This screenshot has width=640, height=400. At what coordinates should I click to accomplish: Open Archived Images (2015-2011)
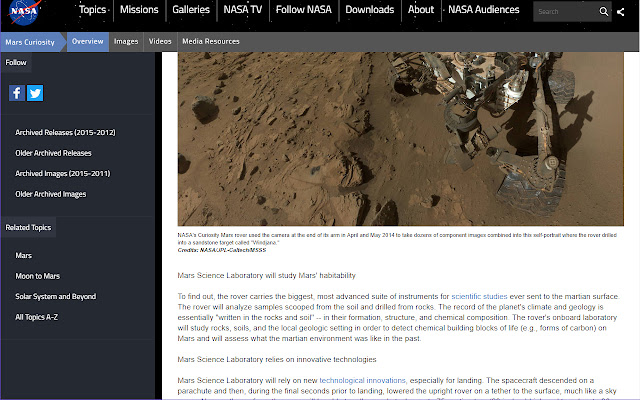[x=63, y=173]
